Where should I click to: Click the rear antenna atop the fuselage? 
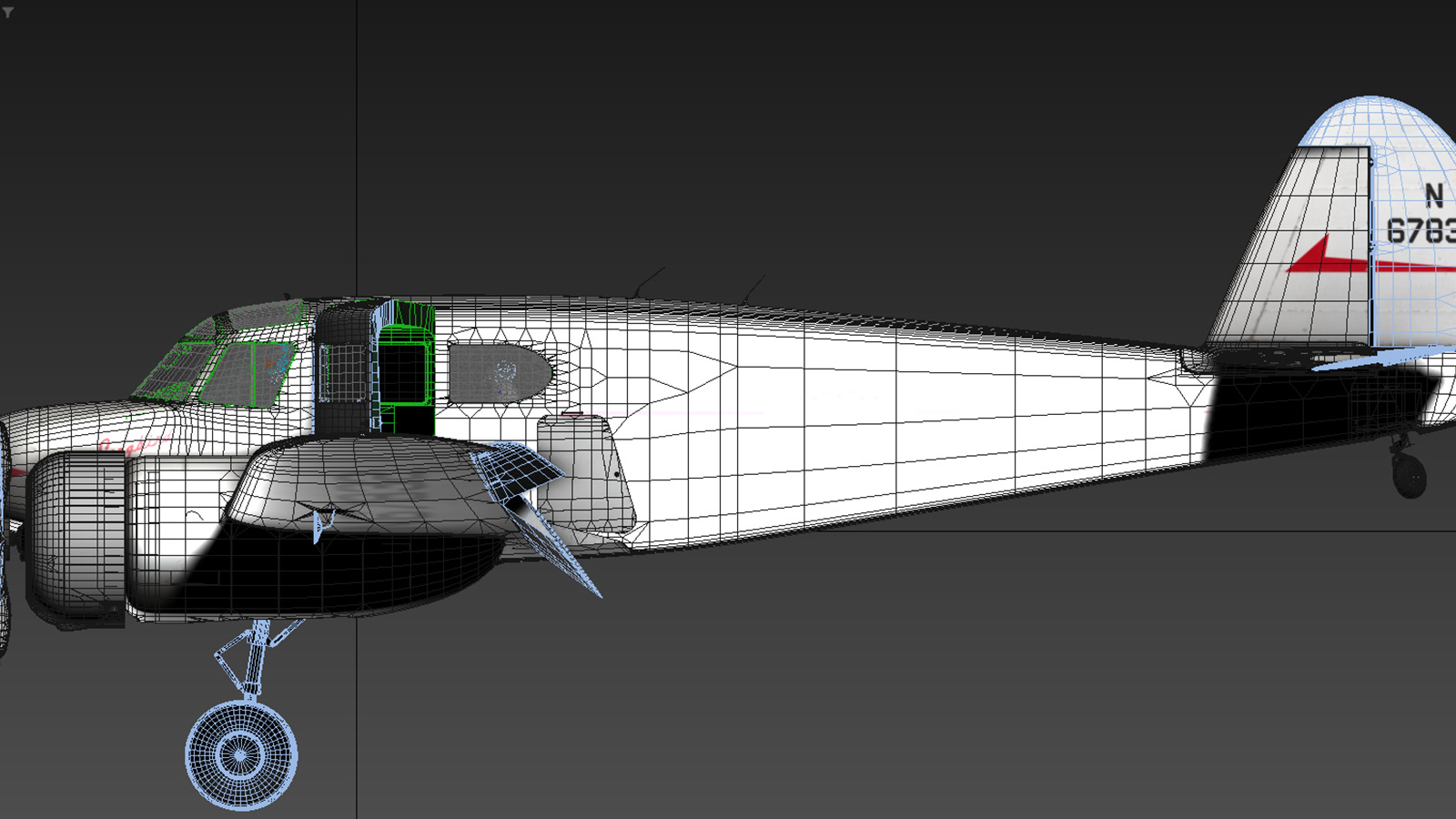pyautogui.click(x=753, y=288)
